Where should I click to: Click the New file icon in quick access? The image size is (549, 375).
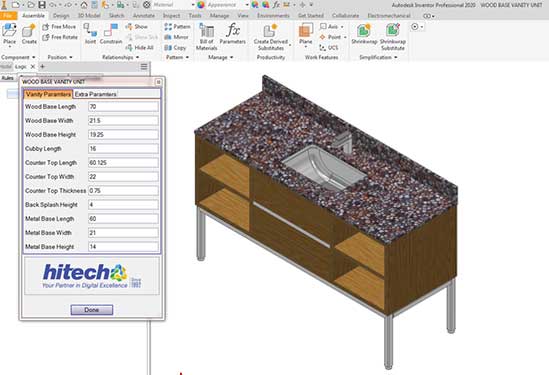coord(16,5)
